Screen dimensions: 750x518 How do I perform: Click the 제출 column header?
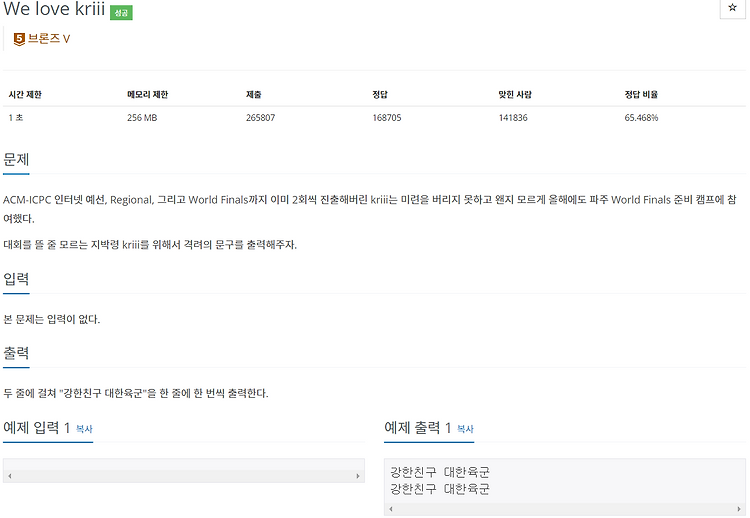[x=254, y=95]
